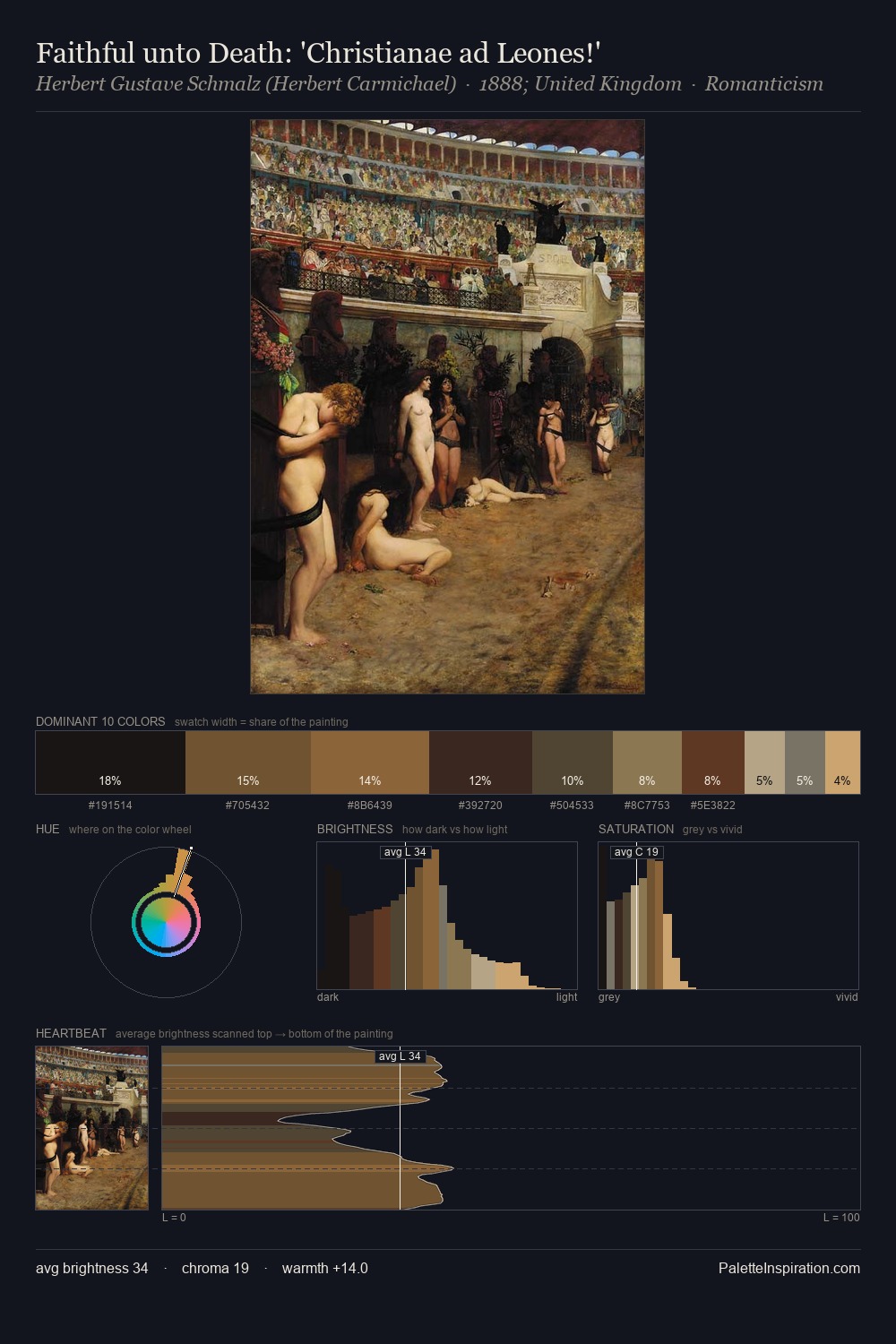Click the 'vivid' axis label under Saturation
The image size is (896, 1344).
(x=847, y=997)
